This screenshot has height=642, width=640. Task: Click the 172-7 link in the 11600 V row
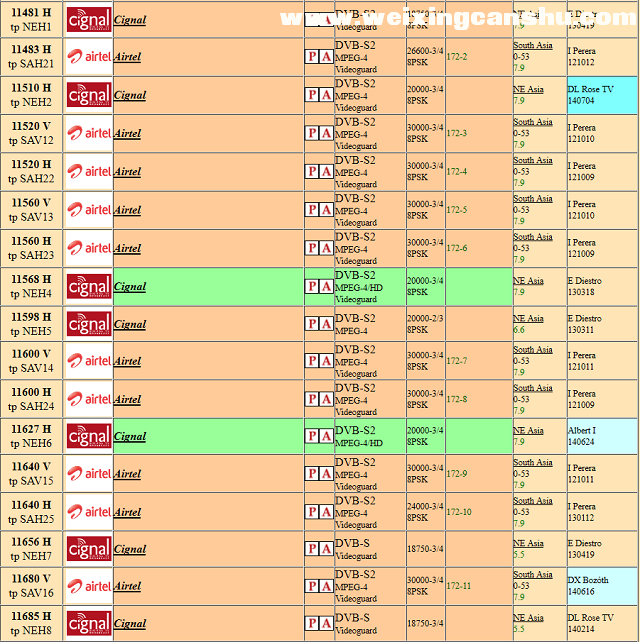(456, 360)
